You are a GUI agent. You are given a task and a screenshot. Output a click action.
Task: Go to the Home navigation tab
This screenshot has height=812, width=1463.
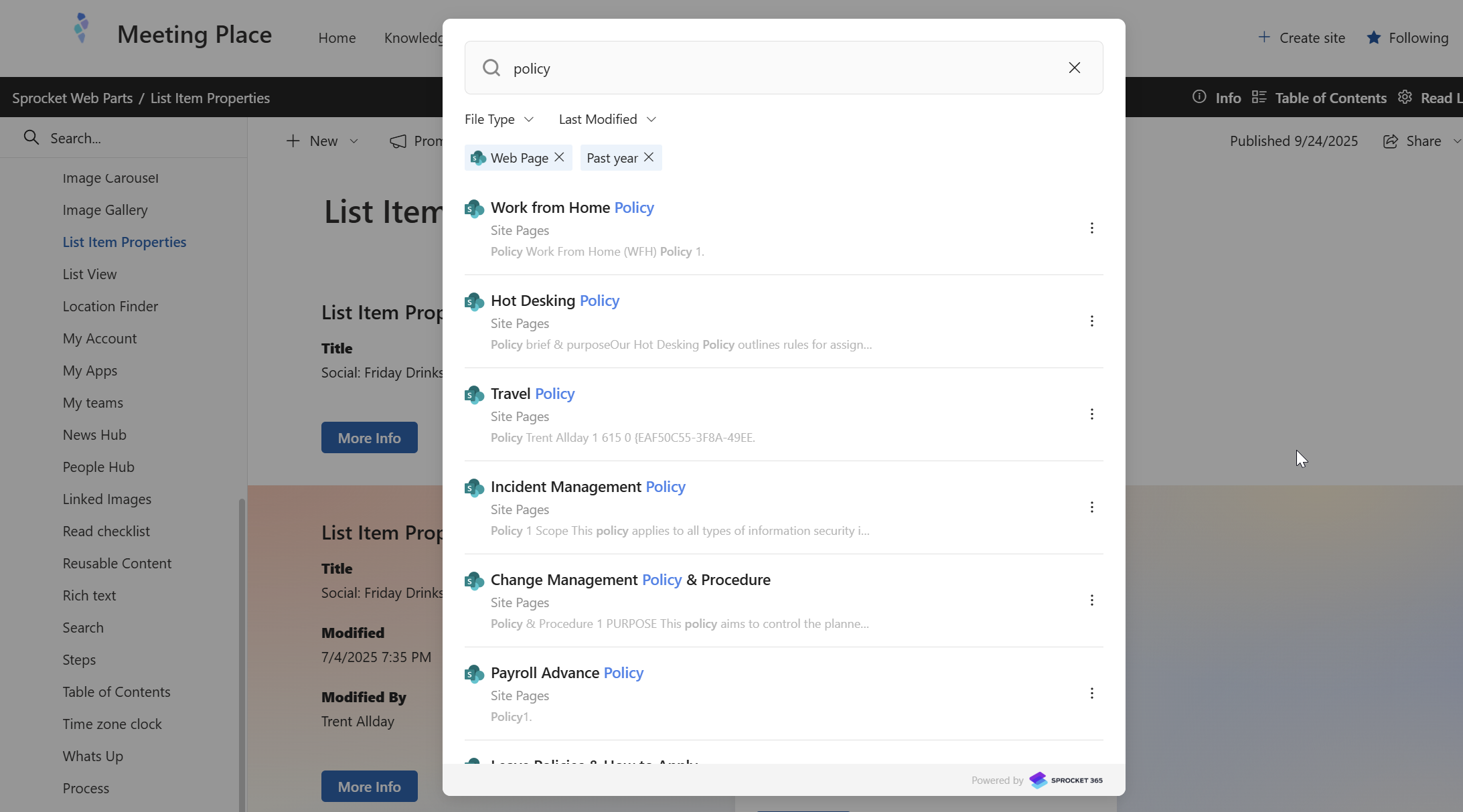click(x=337, y=38)
